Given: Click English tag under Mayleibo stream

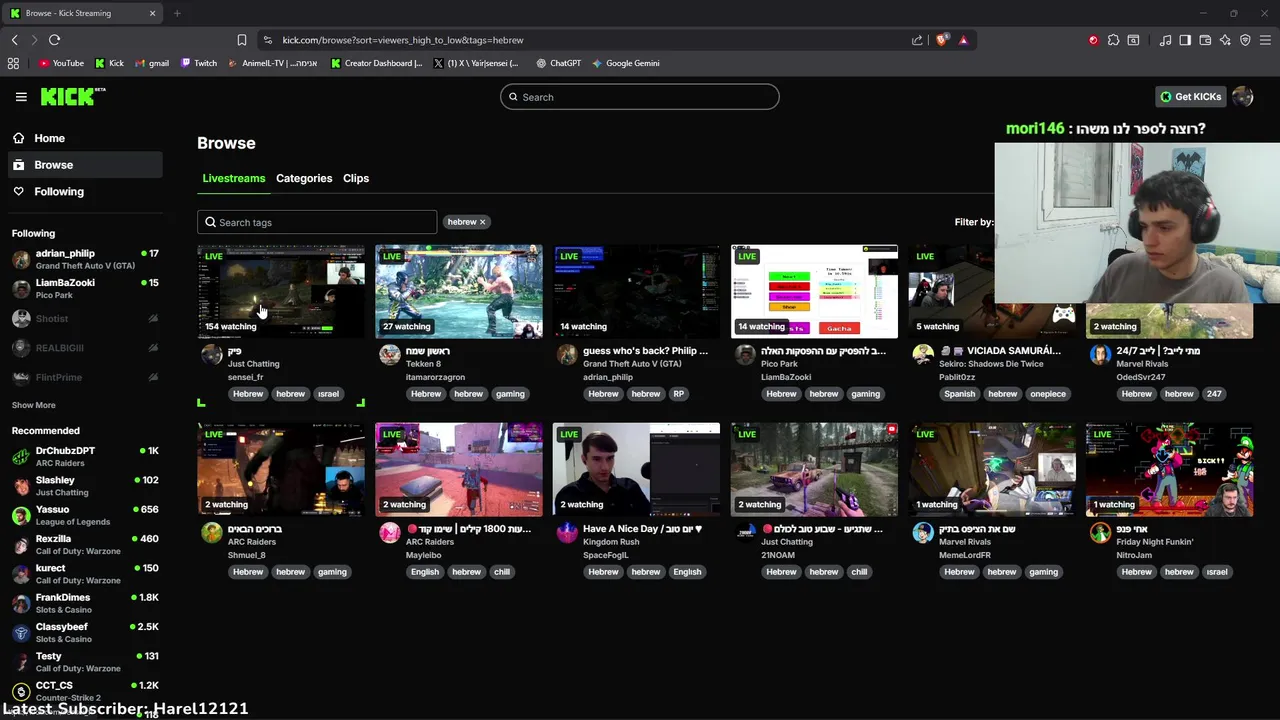Looking at the screenshot, I should tap(424, 572).
